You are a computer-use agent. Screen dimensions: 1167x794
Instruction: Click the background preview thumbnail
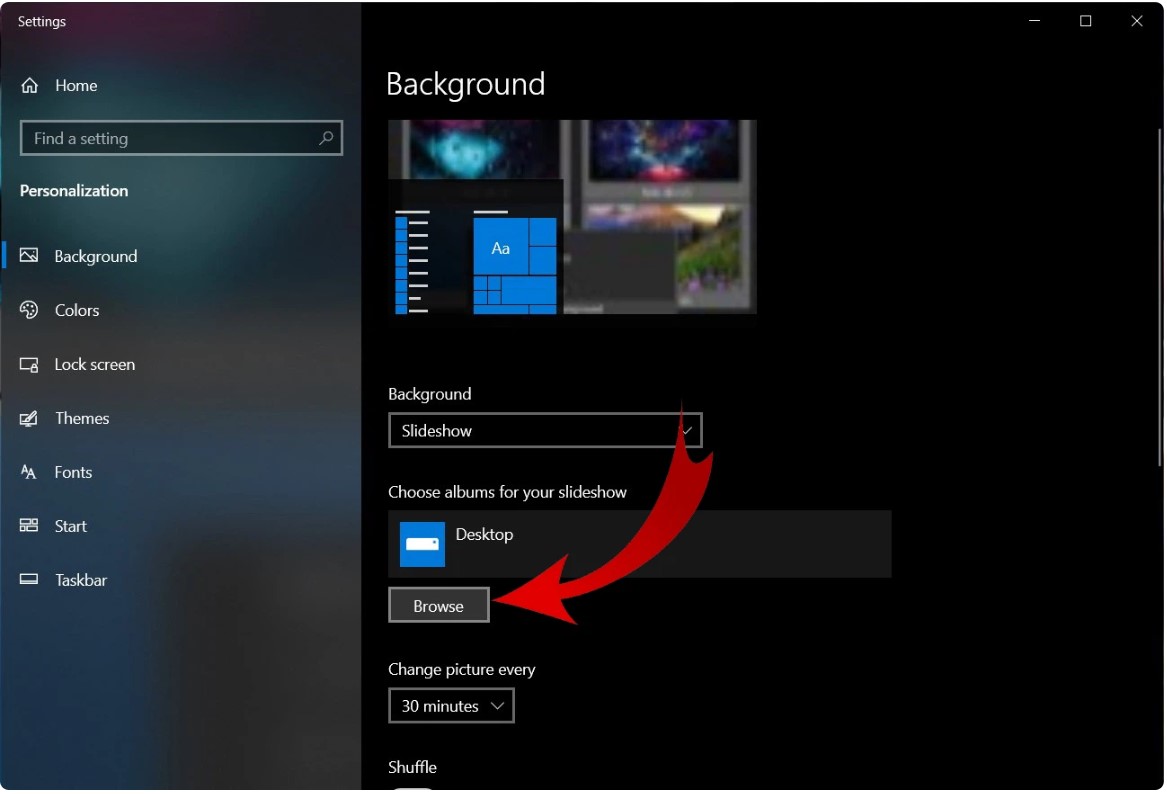tap(572, 217)
